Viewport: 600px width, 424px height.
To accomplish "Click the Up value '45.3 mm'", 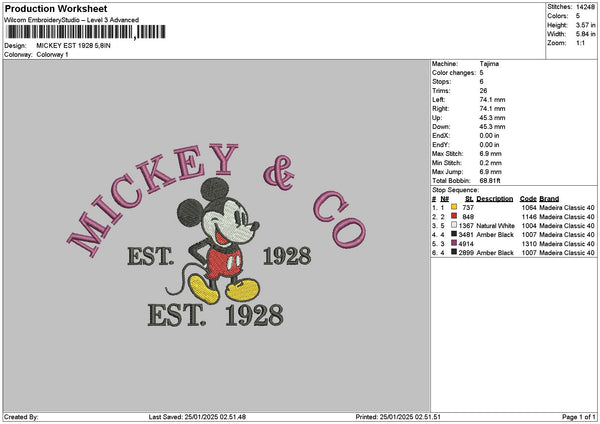I will pyautogui.click(x=492, y=118).
